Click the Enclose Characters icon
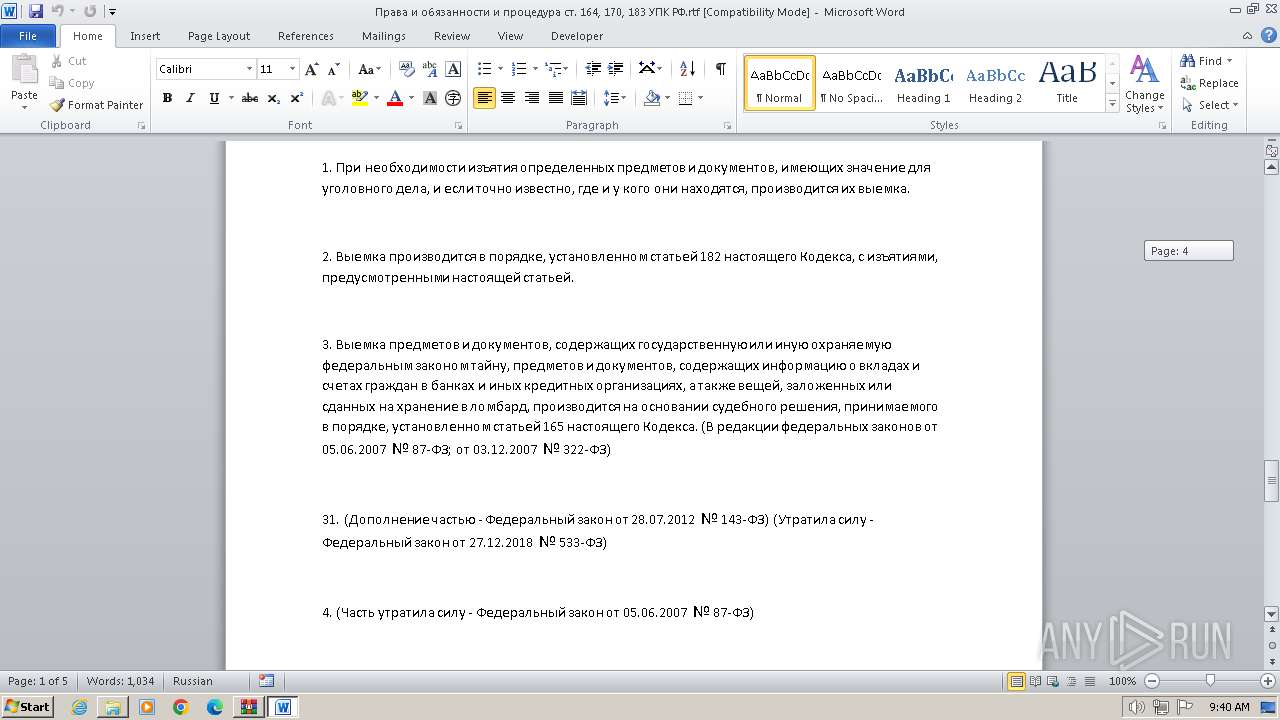Viewport: 1280px width, 720px height. pos(453,98)
